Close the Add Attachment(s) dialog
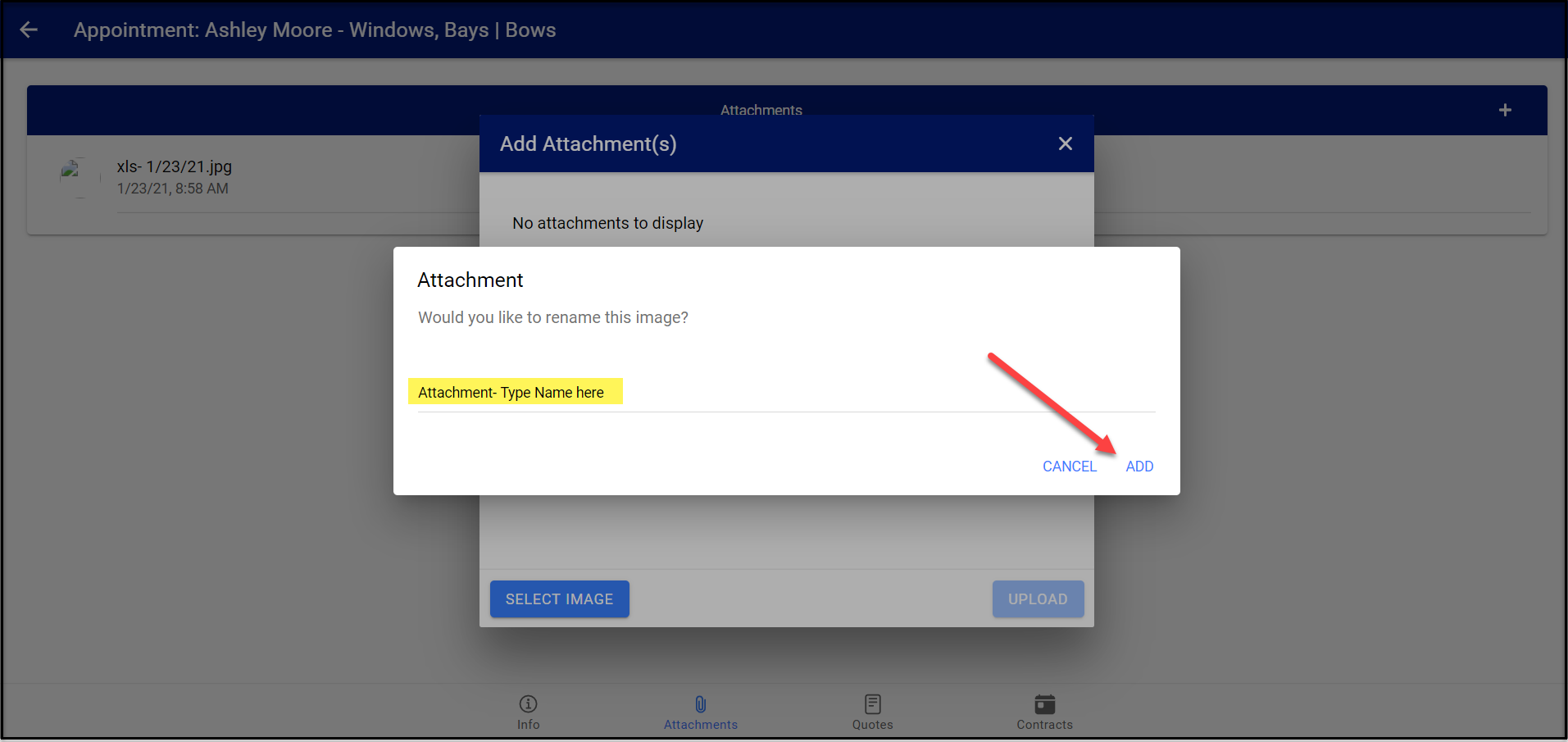 click(1065, 143)
